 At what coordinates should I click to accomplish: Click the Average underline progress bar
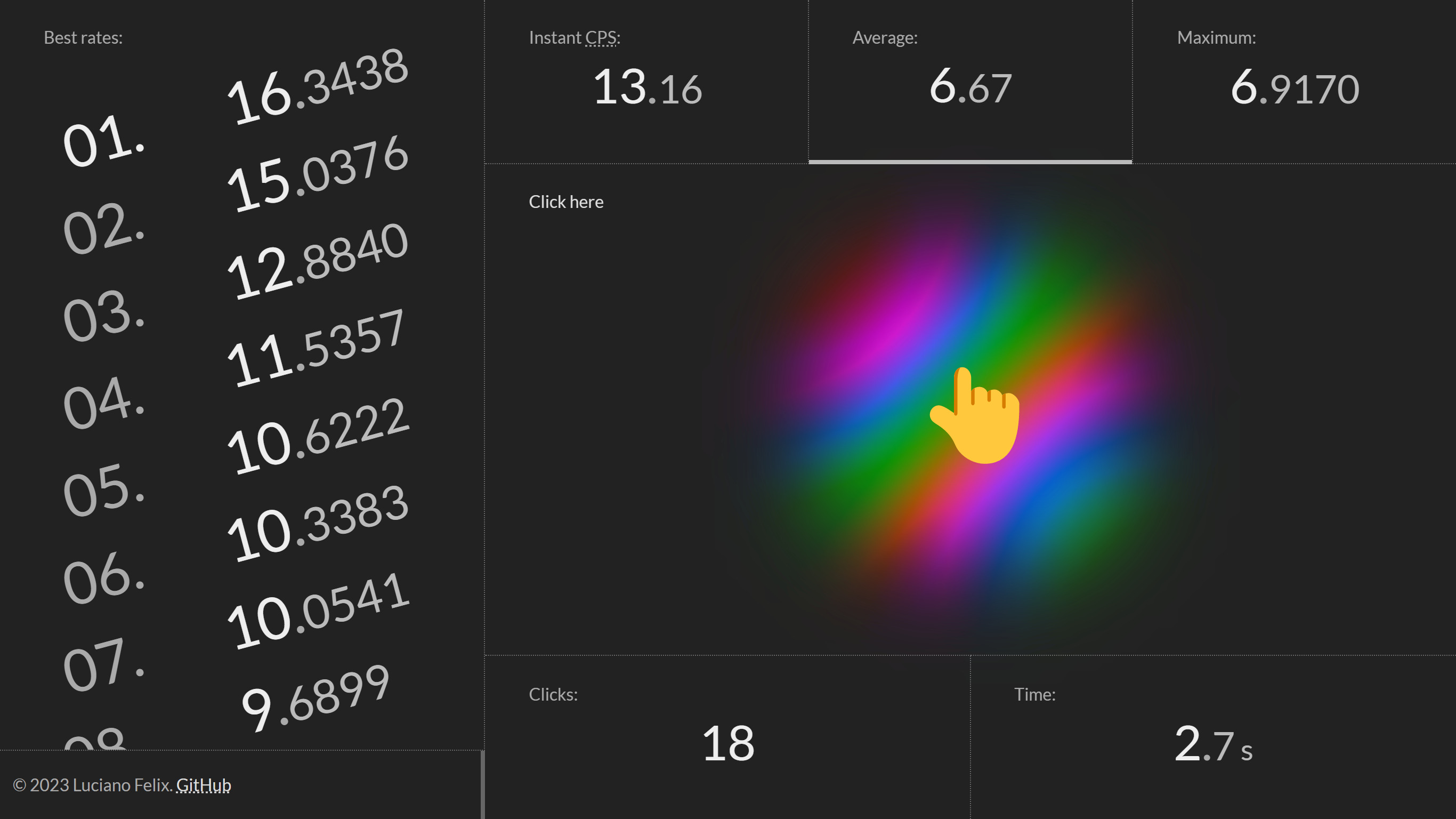click(x=969, y=163)
